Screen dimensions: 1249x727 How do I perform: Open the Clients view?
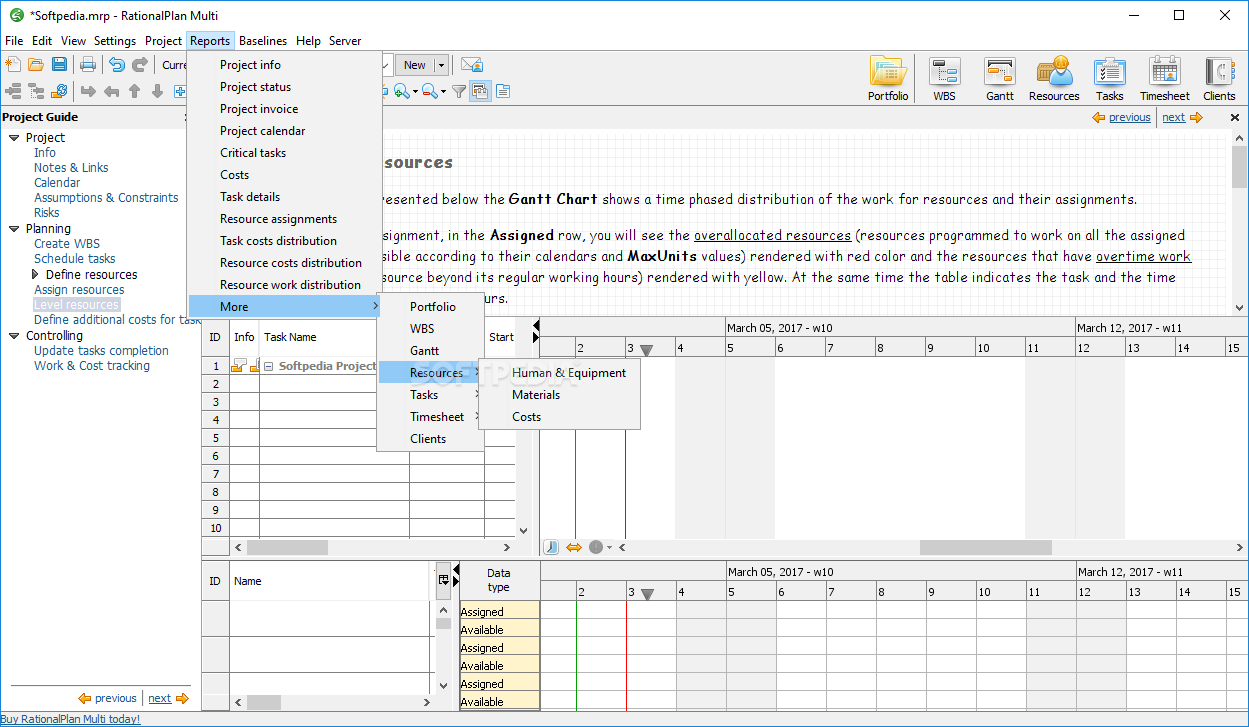click(x=1219, y=79)
